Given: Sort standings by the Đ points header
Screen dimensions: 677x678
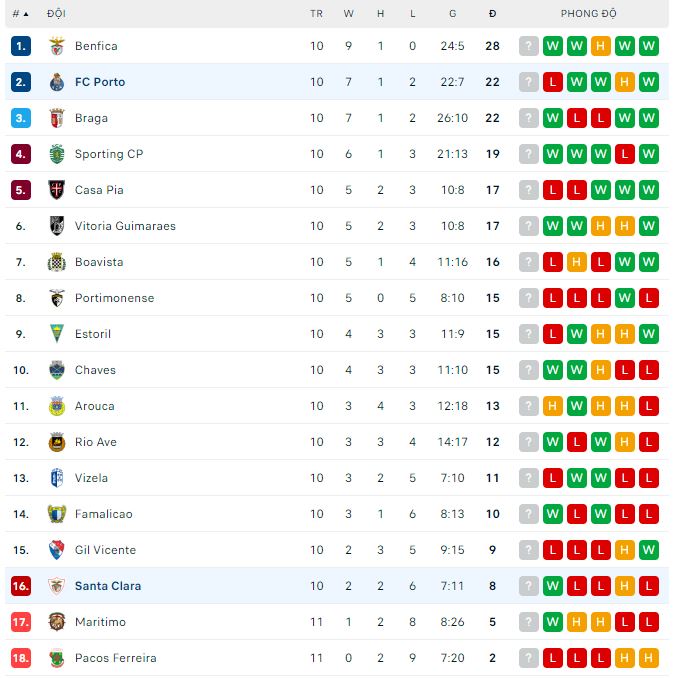Looking at the screenshot, I should (x=492, y=14).
